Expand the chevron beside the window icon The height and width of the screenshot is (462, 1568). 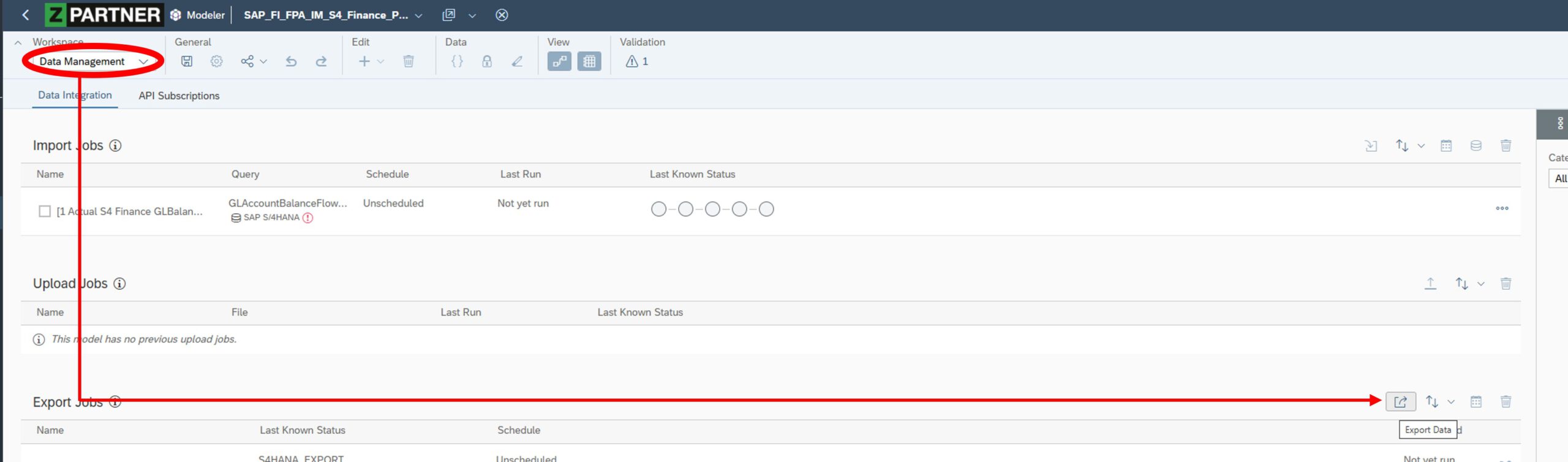pos(472,15)
